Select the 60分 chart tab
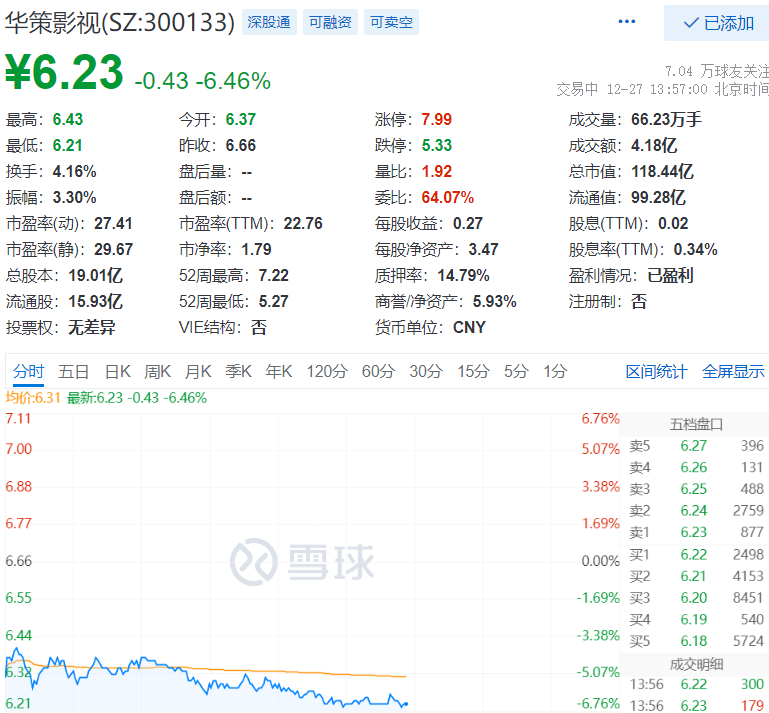769x713 pixels. (378, 371)
